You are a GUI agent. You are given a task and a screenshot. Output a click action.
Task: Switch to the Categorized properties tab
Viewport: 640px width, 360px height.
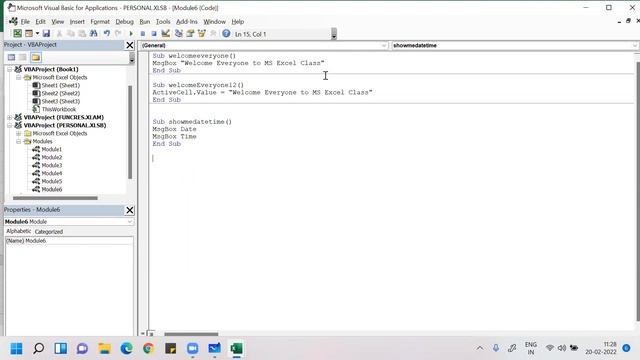click(49, 231)
